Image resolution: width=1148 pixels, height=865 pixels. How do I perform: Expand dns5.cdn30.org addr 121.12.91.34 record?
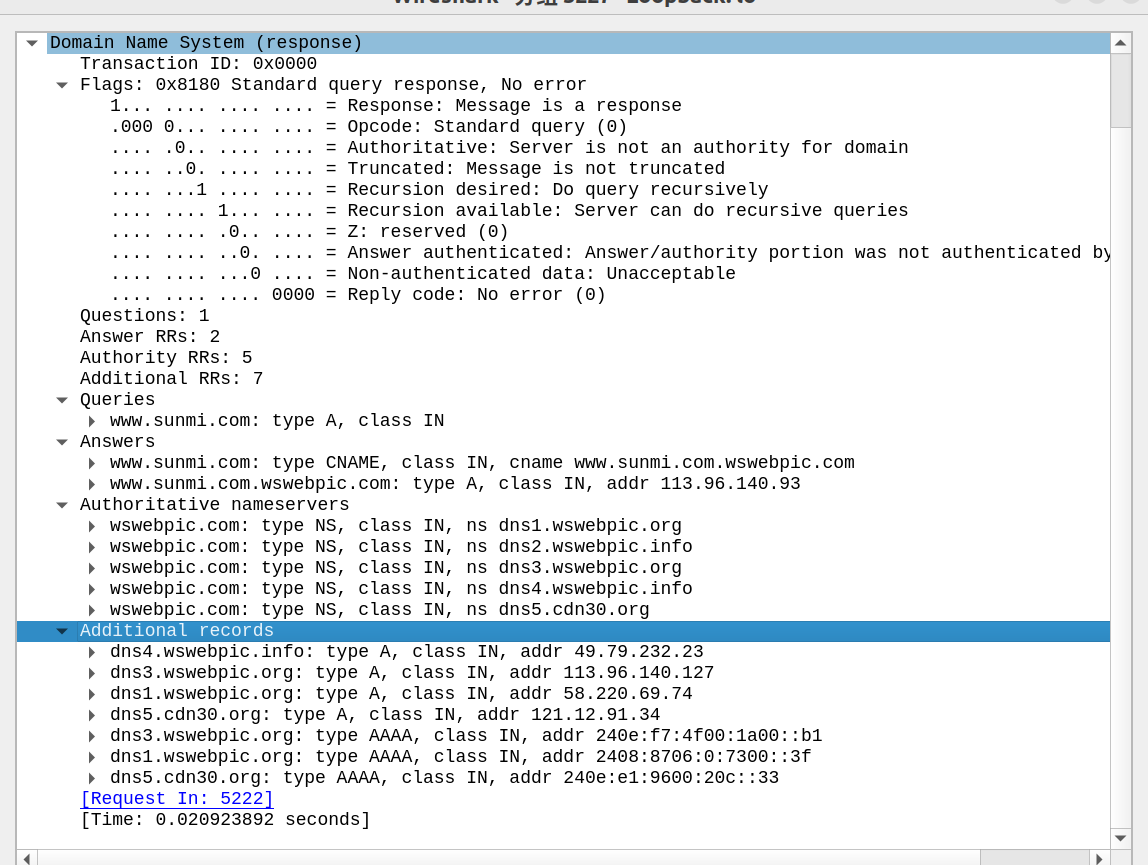(92, 715)
